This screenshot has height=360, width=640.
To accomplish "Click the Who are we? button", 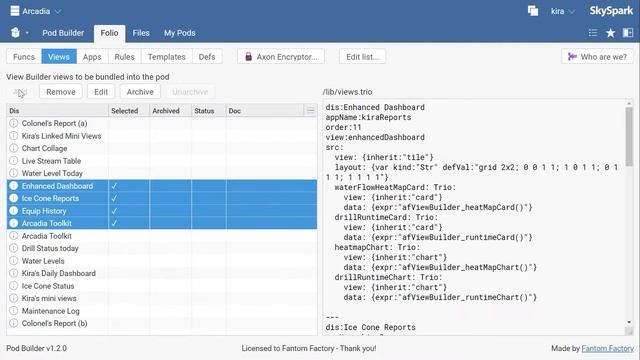I will tap(598, 57).
